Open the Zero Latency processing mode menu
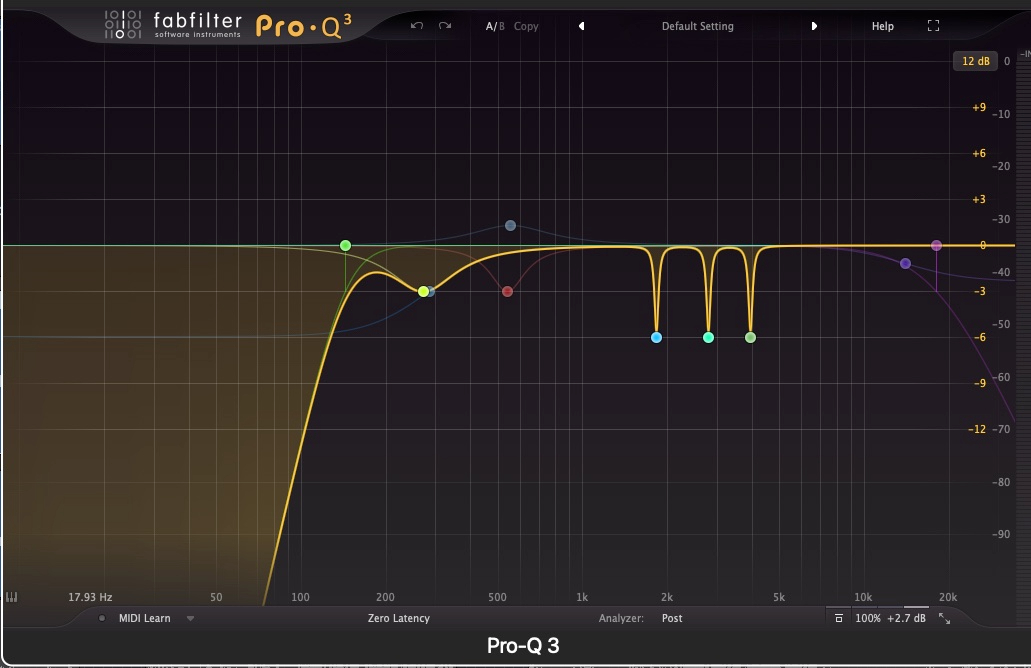Screen dimensions: 1031x668 point(398,619)
